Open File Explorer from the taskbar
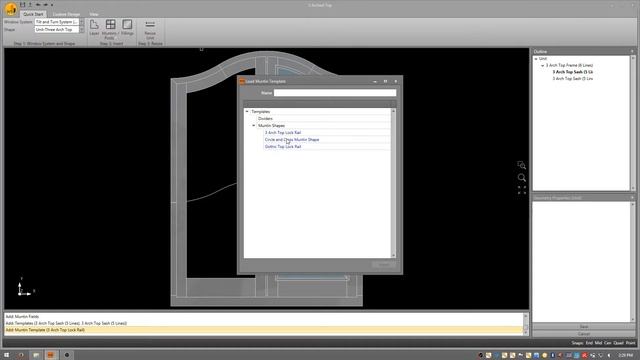This screenshot has width=640, height=360. (36, 355)
